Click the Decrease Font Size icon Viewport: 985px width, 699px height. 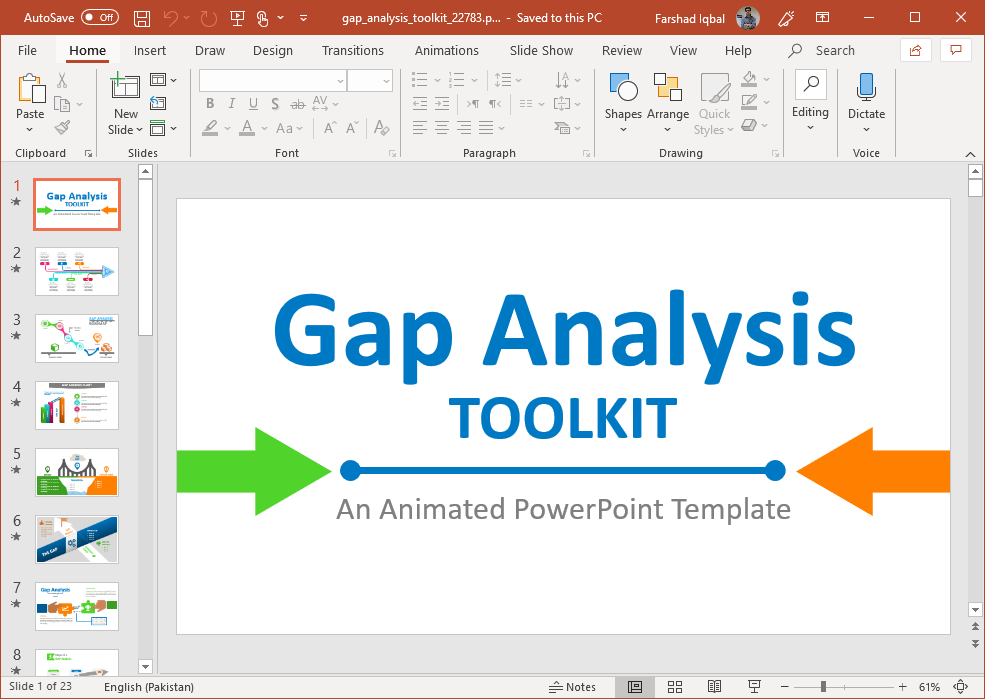point(352,127)
